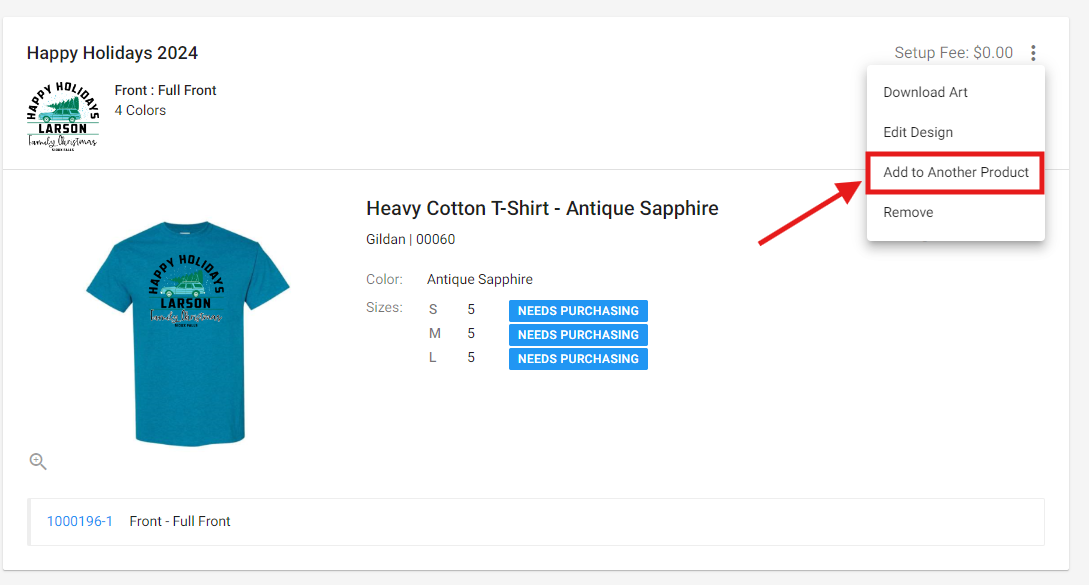The image size is (1089, 585).
Task: Click the NEEDS PURCHASING badge for size M
Action: point(578,335)
